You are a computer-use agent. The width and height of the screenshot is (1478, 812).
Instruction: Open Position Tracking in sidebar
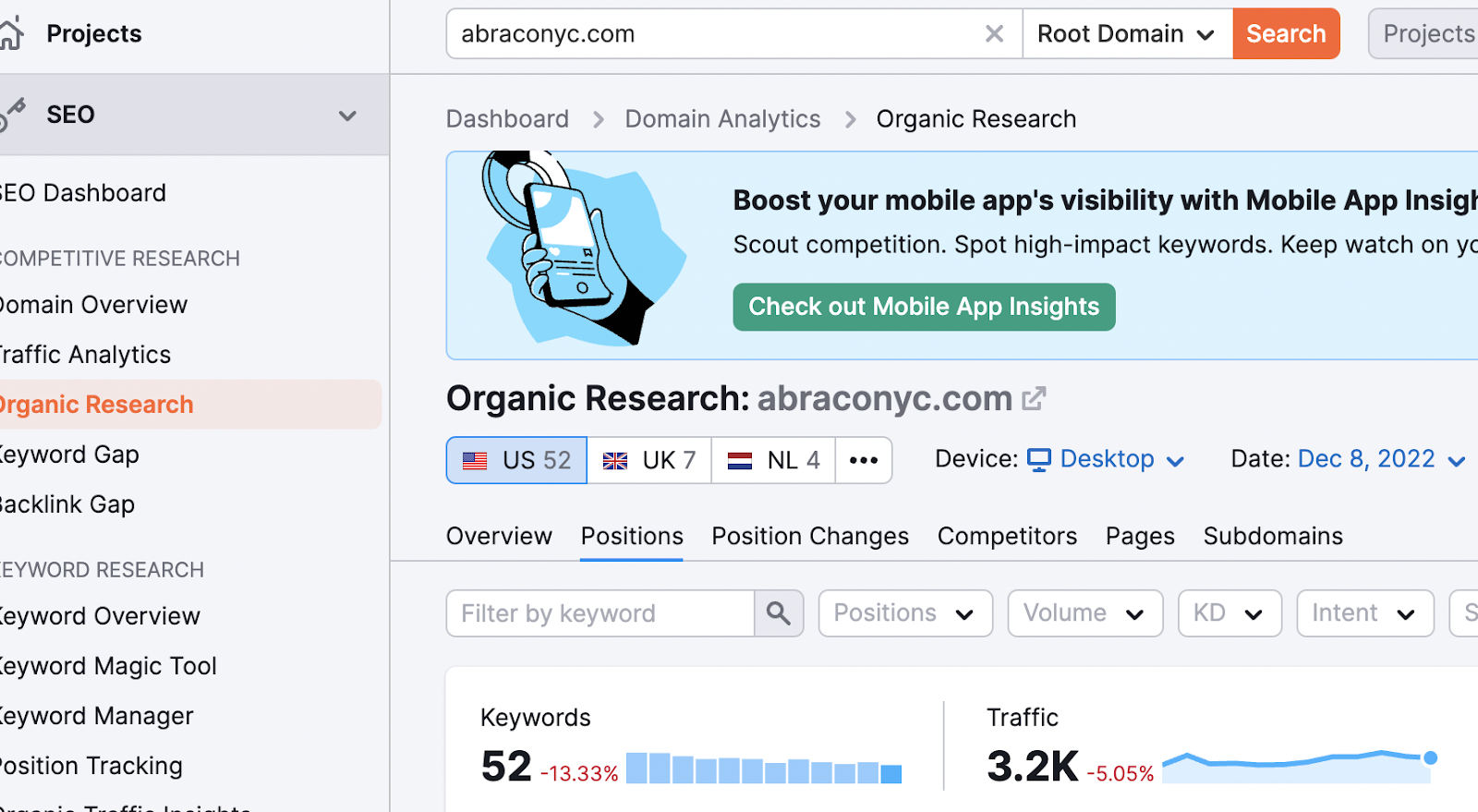pyautogui.click(x=91, y=766)
